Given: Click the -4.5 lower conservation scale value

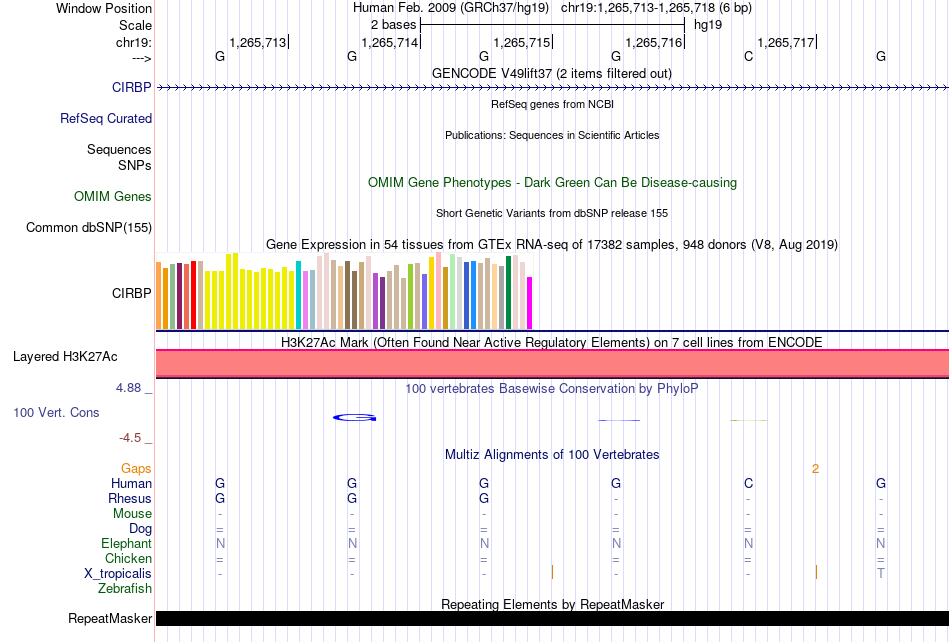Looking at the screenshot, I should [130, 437].
